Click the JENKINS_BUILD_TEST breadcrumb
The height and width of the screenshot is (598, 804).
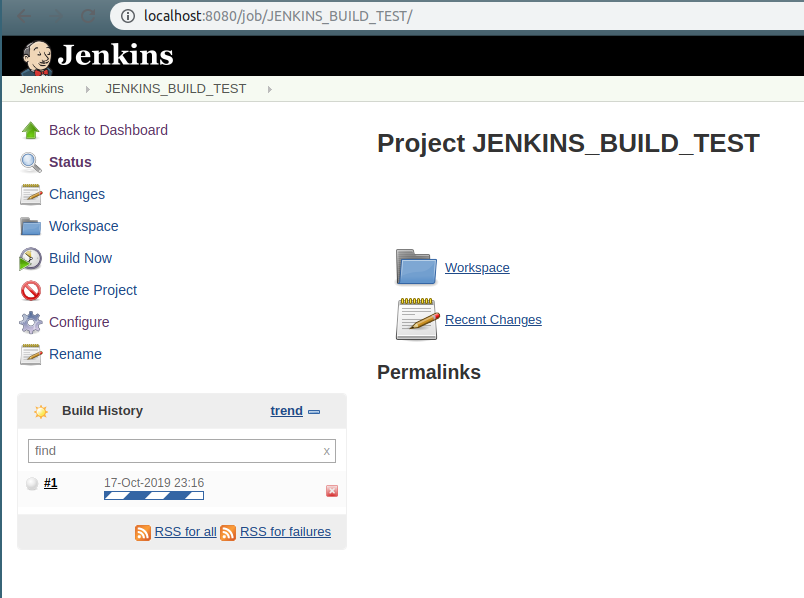(175, 89)
